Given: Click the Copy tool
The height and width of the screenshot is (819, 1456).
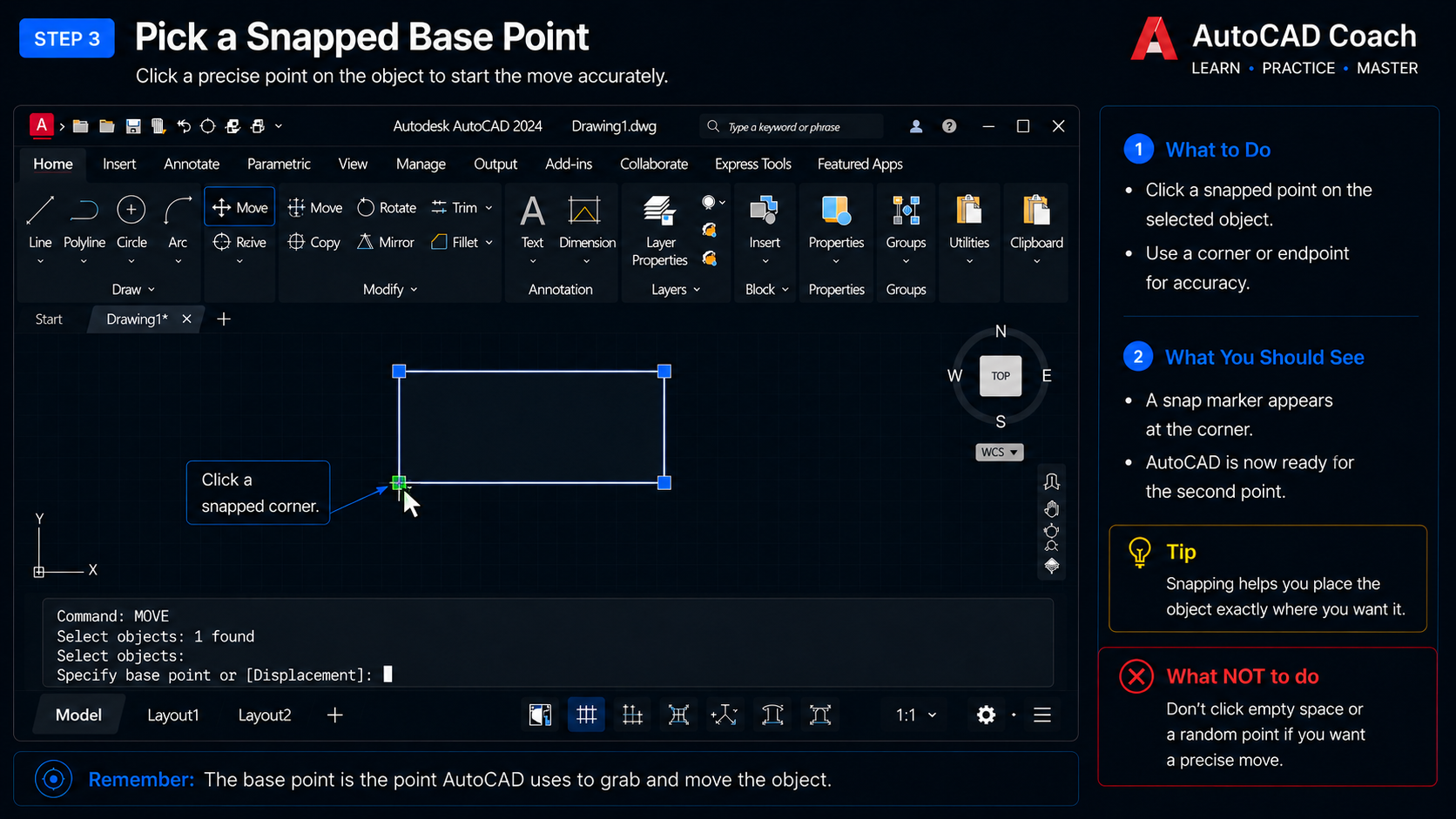Looking at the screenshot, I should [x=314, y=242].
